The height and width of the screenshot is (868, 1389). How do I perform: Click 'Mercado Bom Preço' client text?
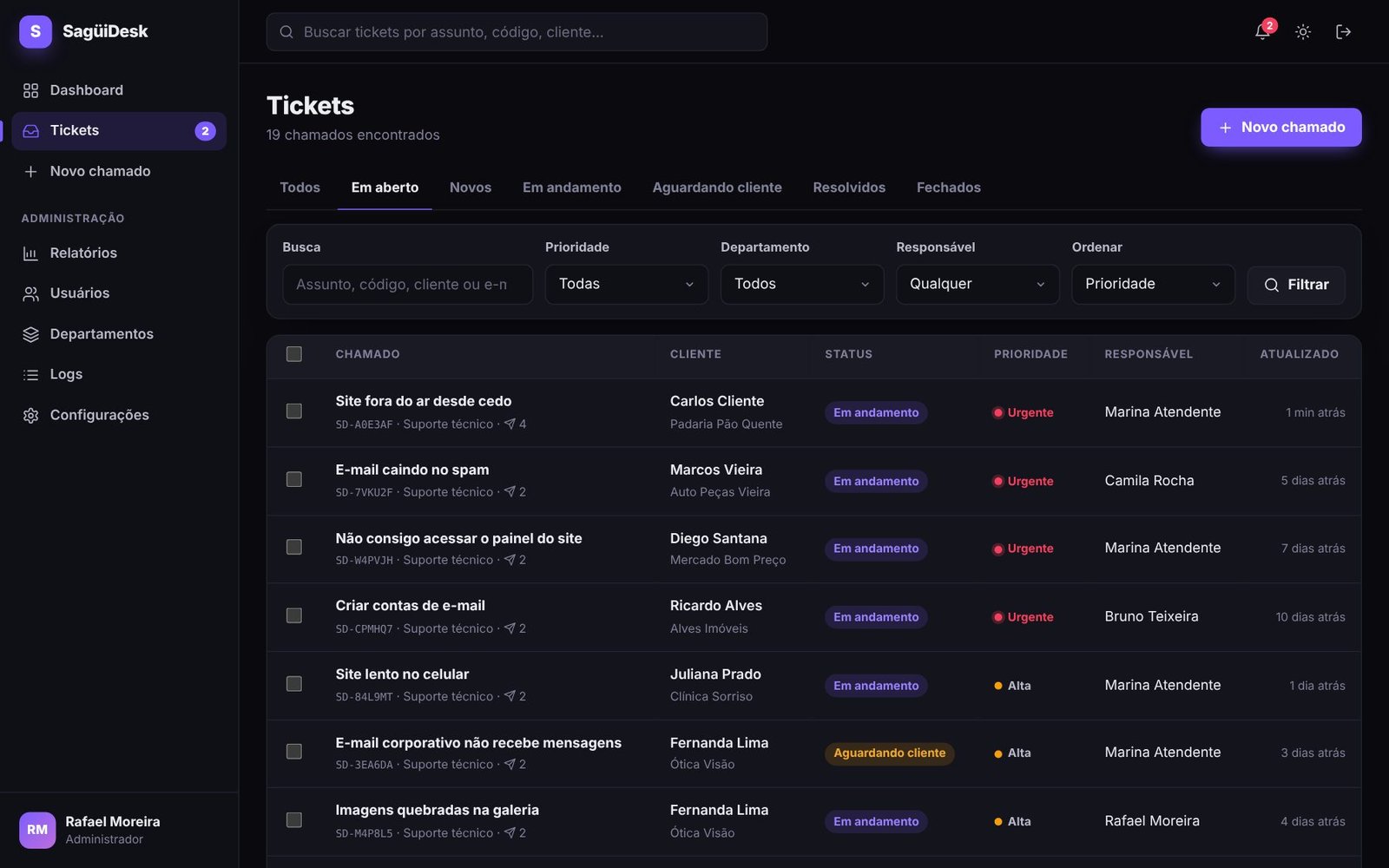[x=727, y=561]
